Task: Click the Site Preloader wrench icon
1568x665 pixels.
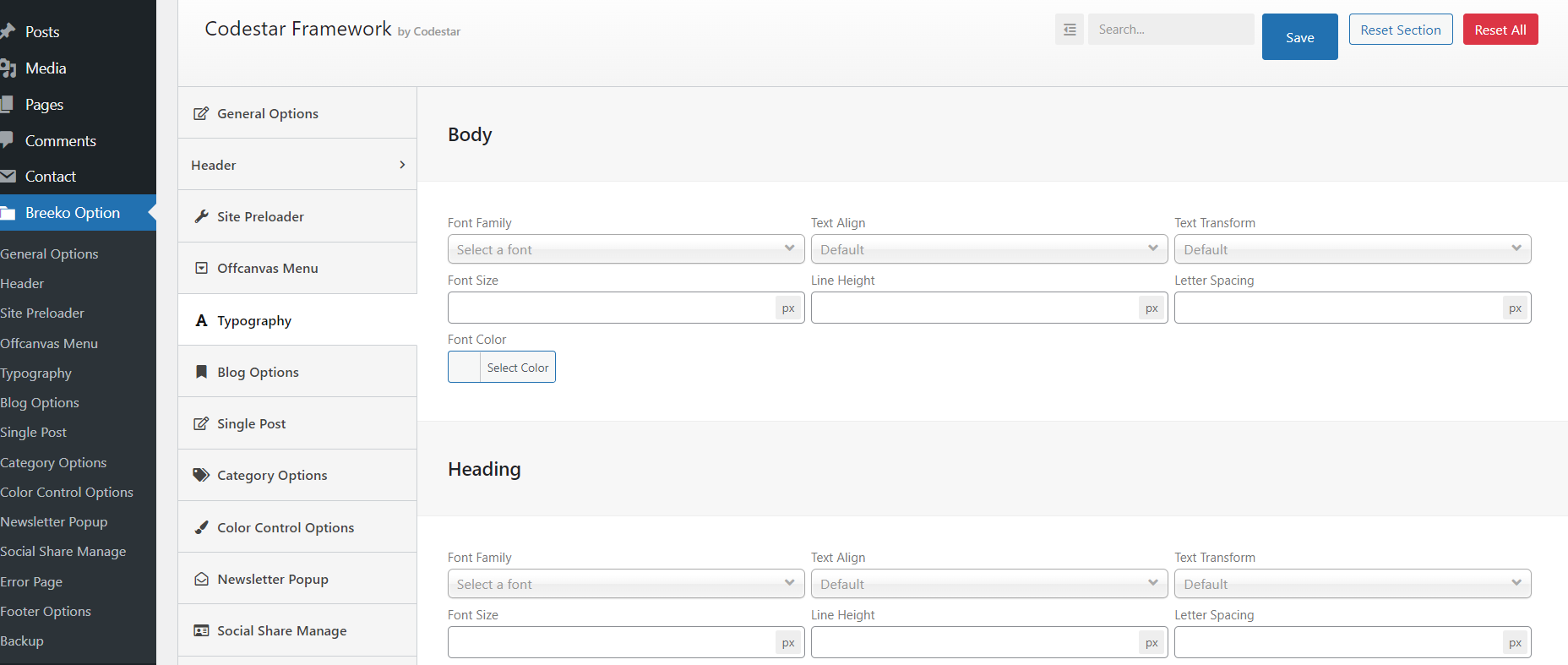Action: [201, 216]
